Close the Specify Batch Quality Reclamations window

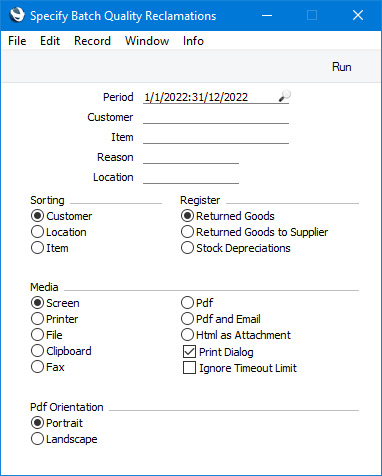click(x=358, y=15)
